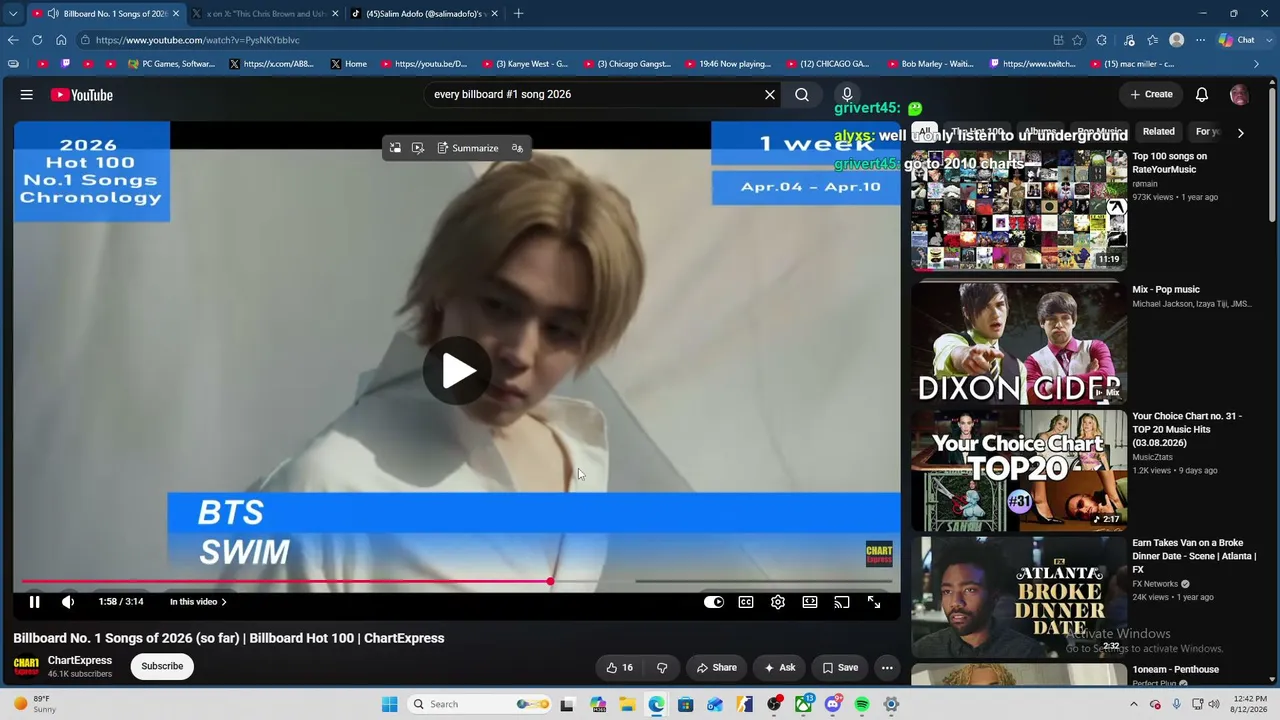
Task: Go to the YouTube home logo
Action: point(82,95)
